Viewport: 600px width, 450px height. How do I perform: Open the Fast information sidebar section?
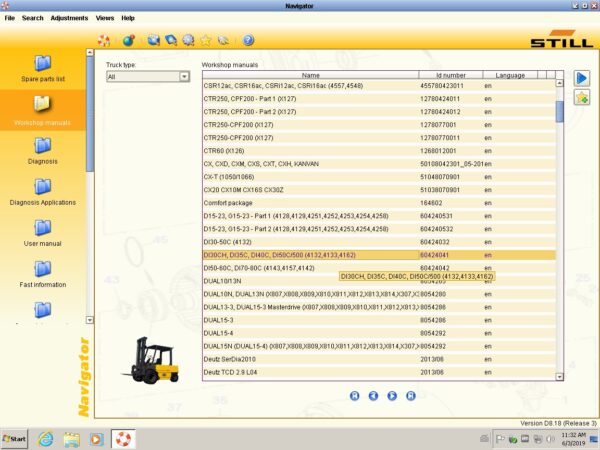point(42,274)
